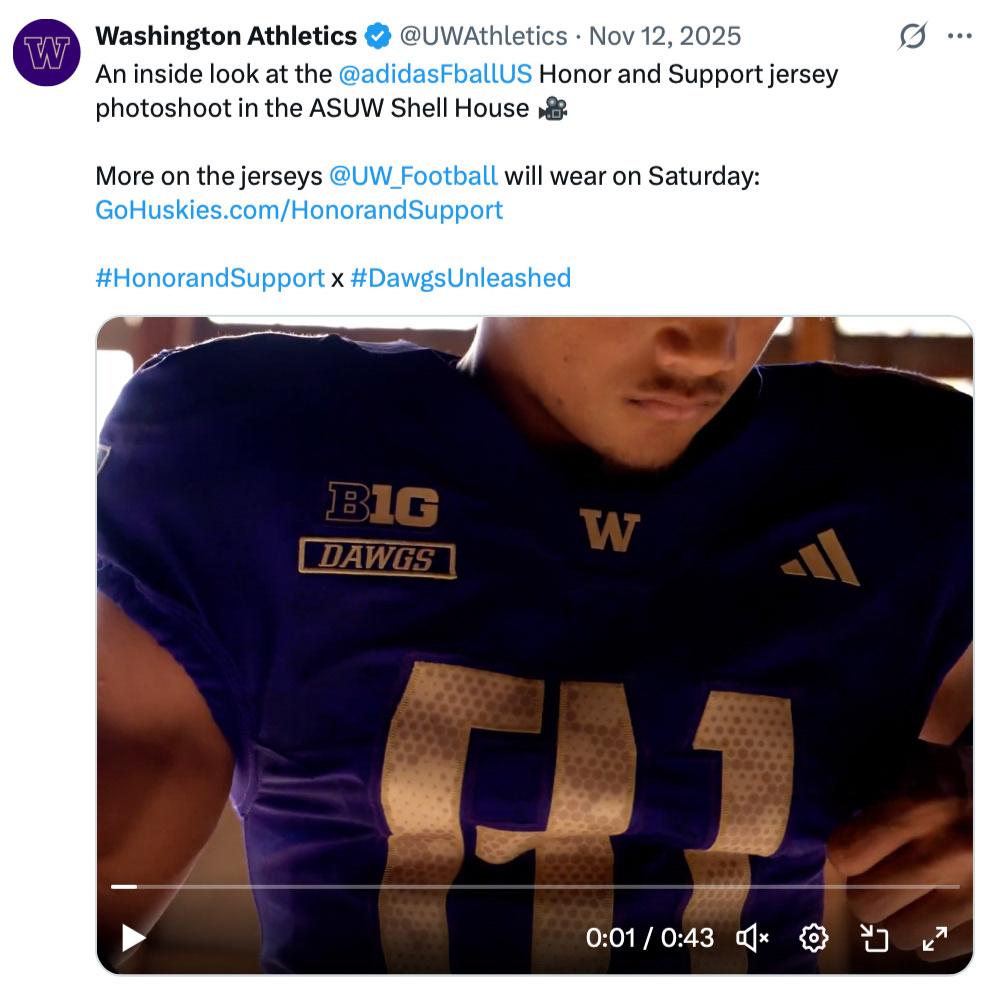996x994 pixels.
Task: Open the post's more options menu
Action: [960, 37]
